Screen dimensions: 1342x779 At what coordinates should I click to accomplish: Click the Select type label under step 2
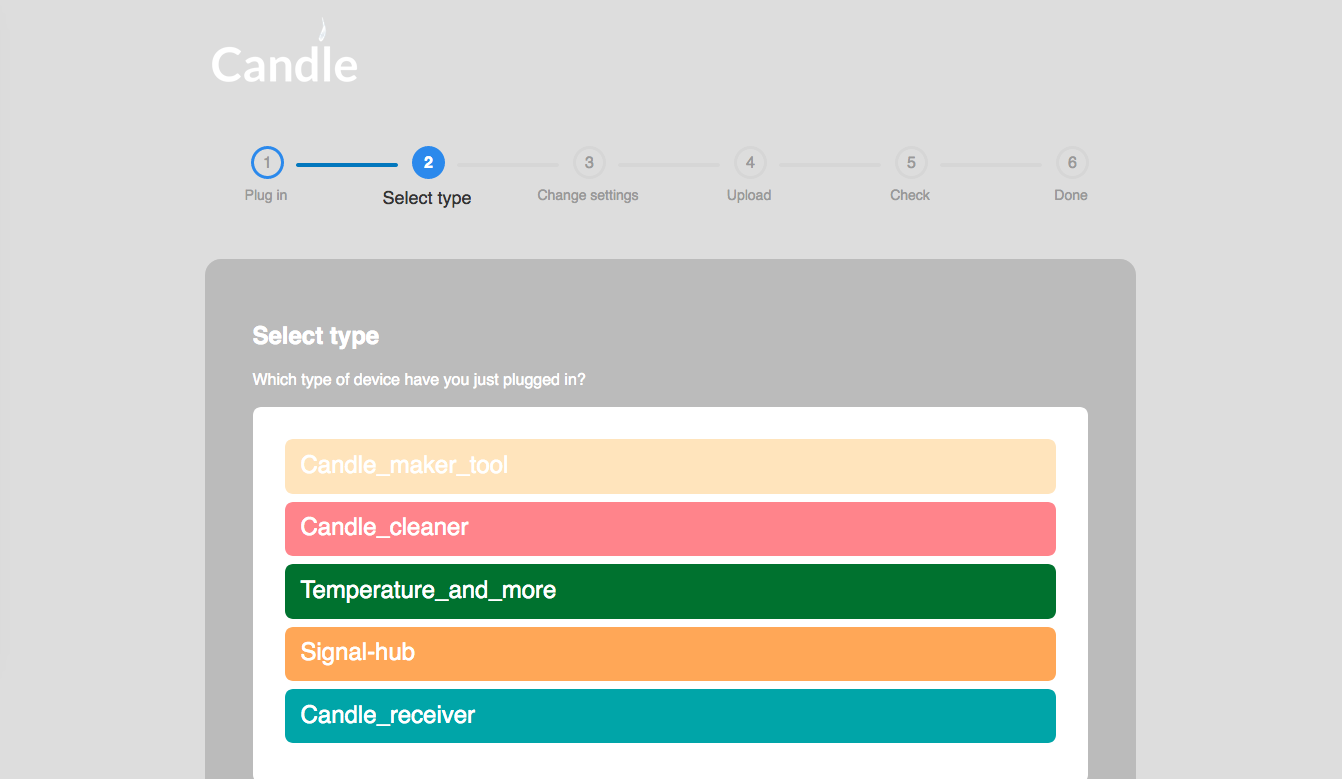[x=427, y=198]
